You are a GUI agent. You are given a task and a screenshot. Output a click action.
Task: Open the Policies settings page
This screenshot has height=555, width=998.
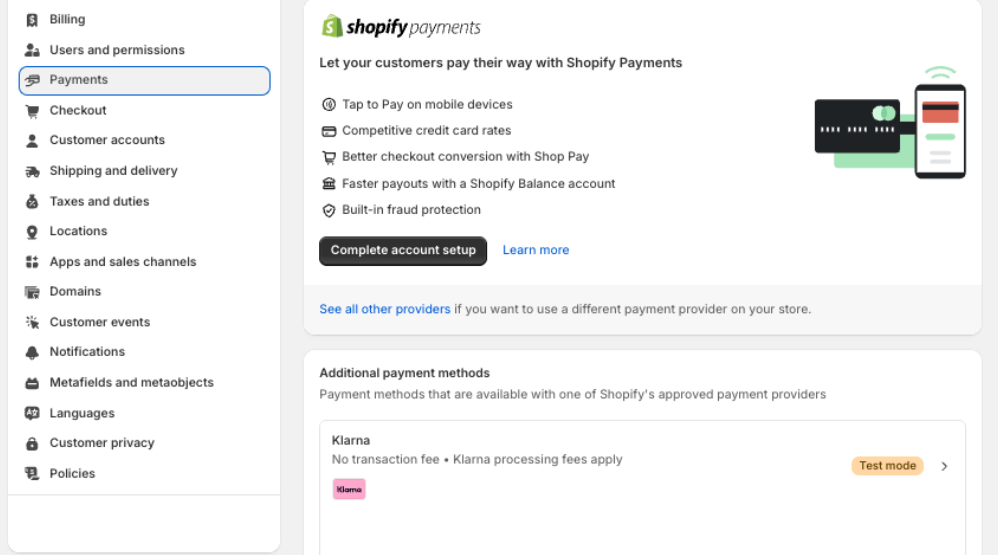click(x=72, y=473)
